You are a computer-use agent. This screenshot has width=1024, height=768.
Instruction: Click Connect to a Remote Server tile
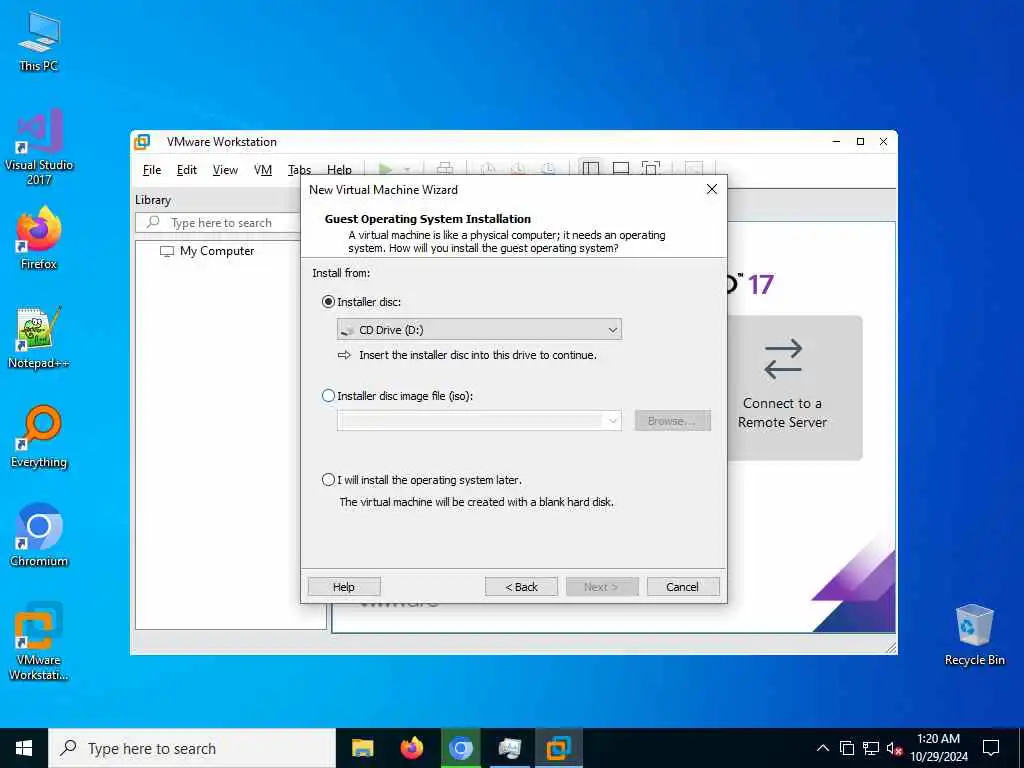tap(782, 388)
